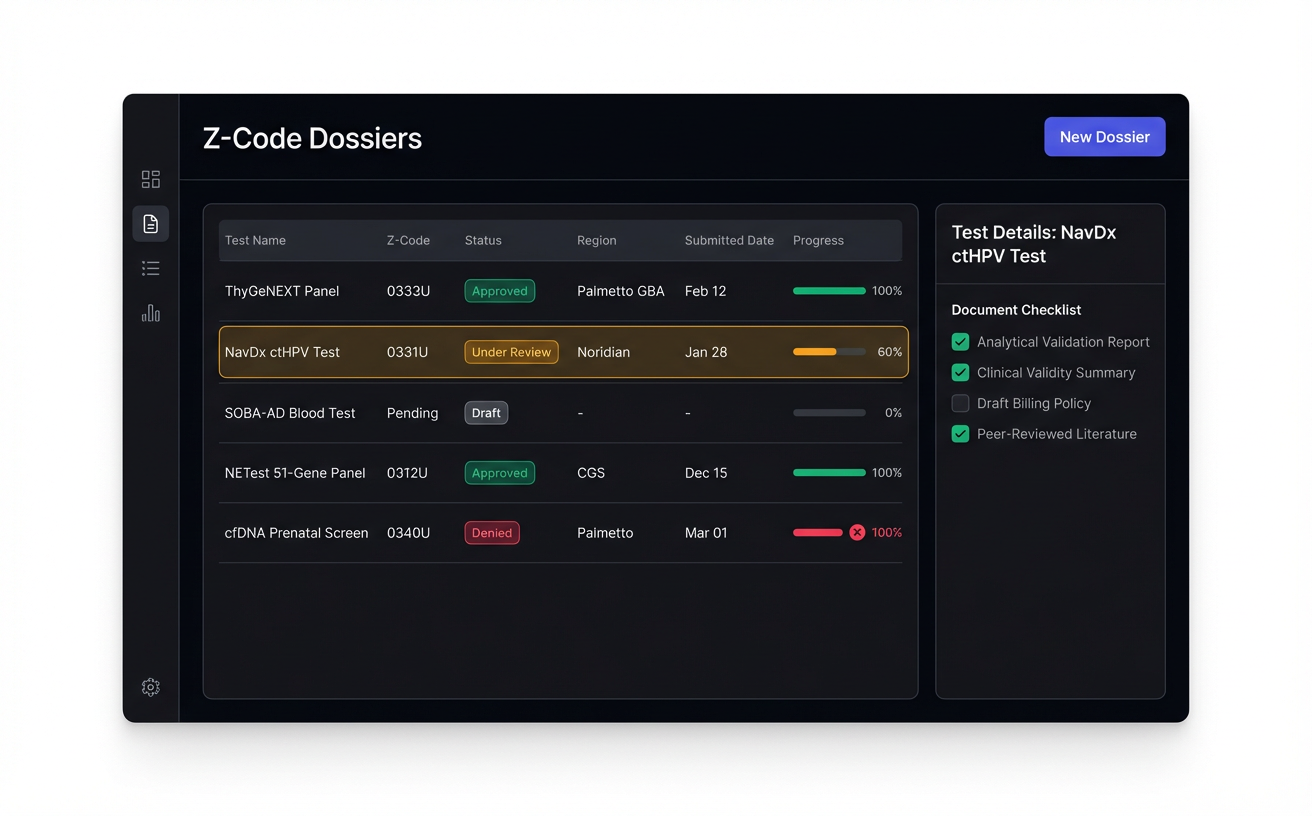This screenshot has width=1312, height=816.
Task: Open the list view icon in the sidebar
Action: [150, 268]
